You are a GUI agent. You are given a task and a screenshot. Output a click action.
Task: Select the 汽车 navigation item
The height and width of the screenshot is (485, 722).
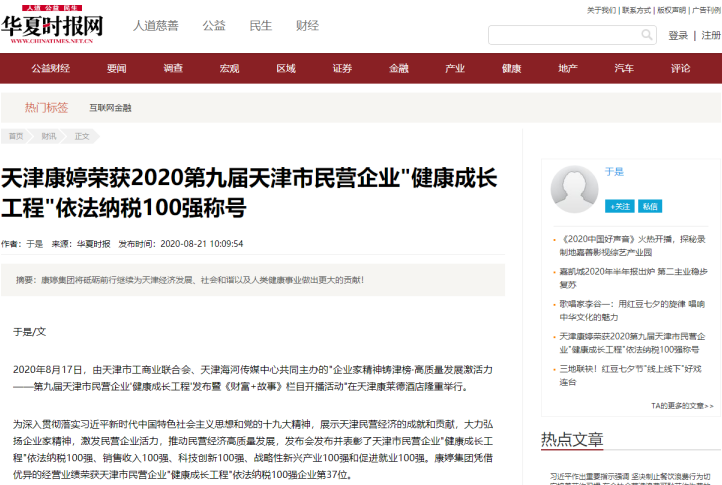624,69
